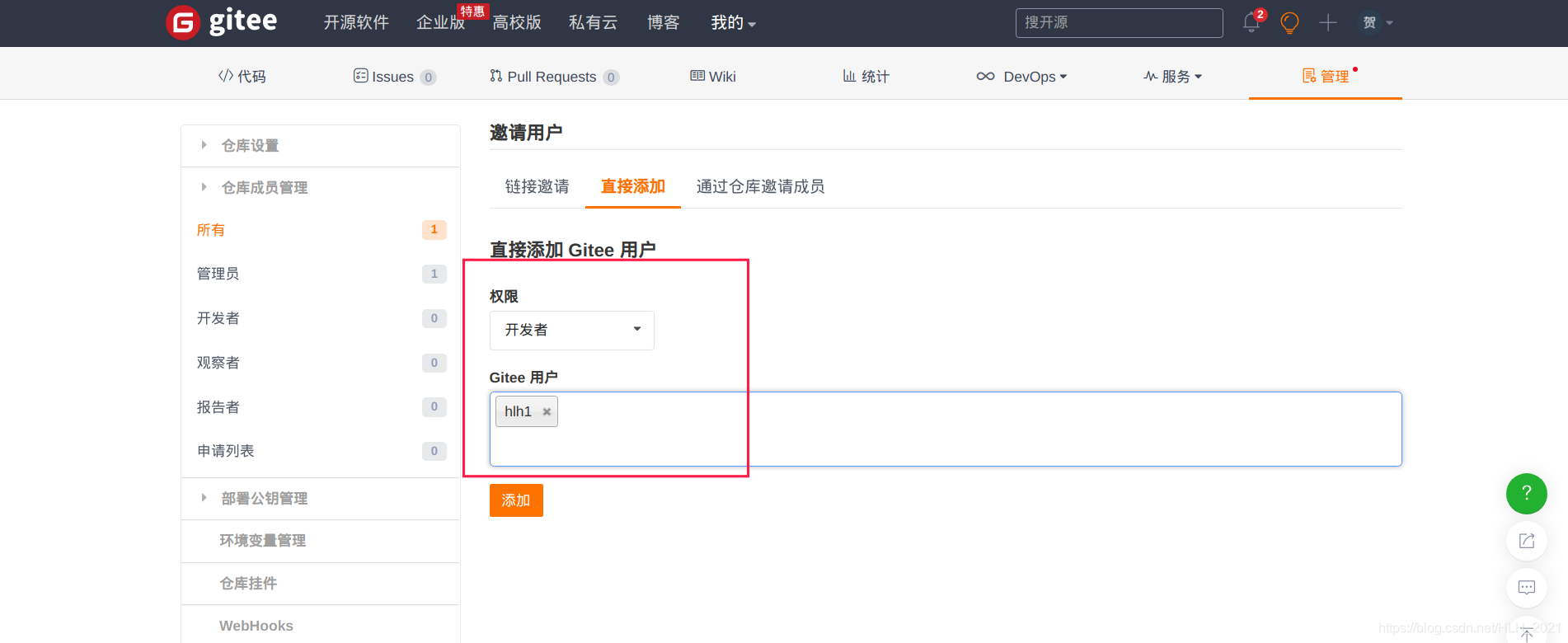Viewport: 1568px width, 643px height.
Task: Select the 通过仓库邀请成员 tab
Action: click(760, 187)
